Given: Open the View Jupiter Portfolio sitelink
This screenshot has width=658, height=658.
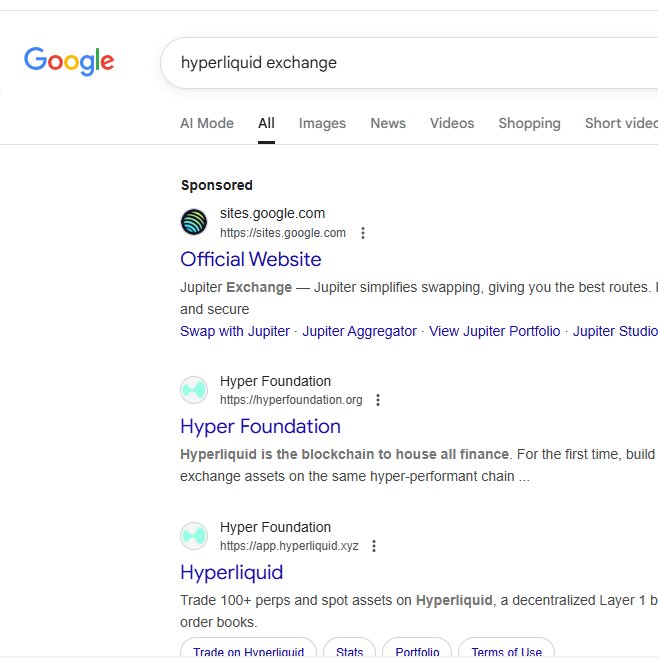Looking at the screenshot, I should [x=494, y=331].
